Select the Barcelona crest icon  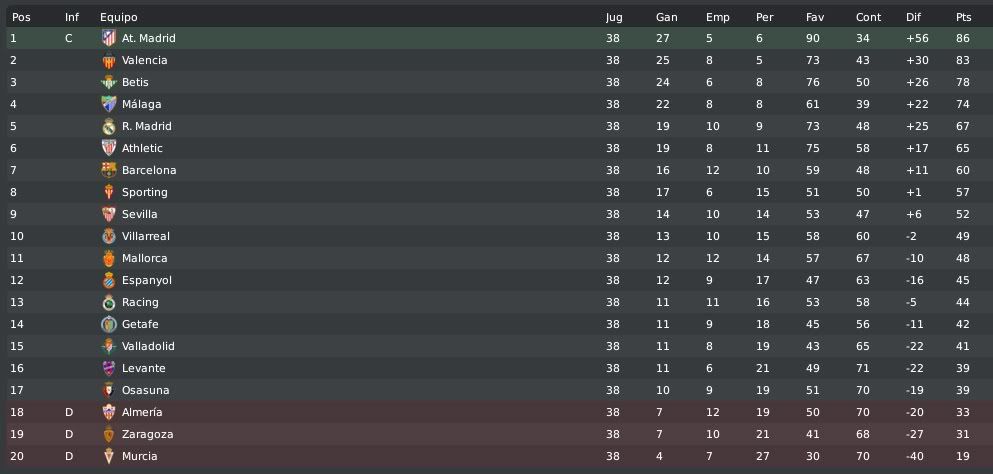(109, 170)
